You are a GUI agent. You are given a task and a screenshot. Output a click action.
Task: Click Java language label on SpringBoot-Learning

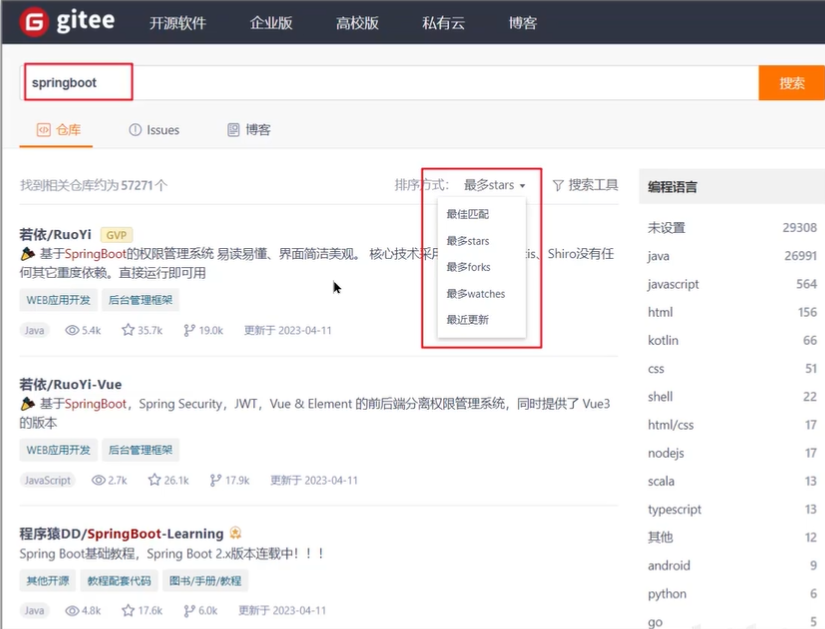point(34,611)
